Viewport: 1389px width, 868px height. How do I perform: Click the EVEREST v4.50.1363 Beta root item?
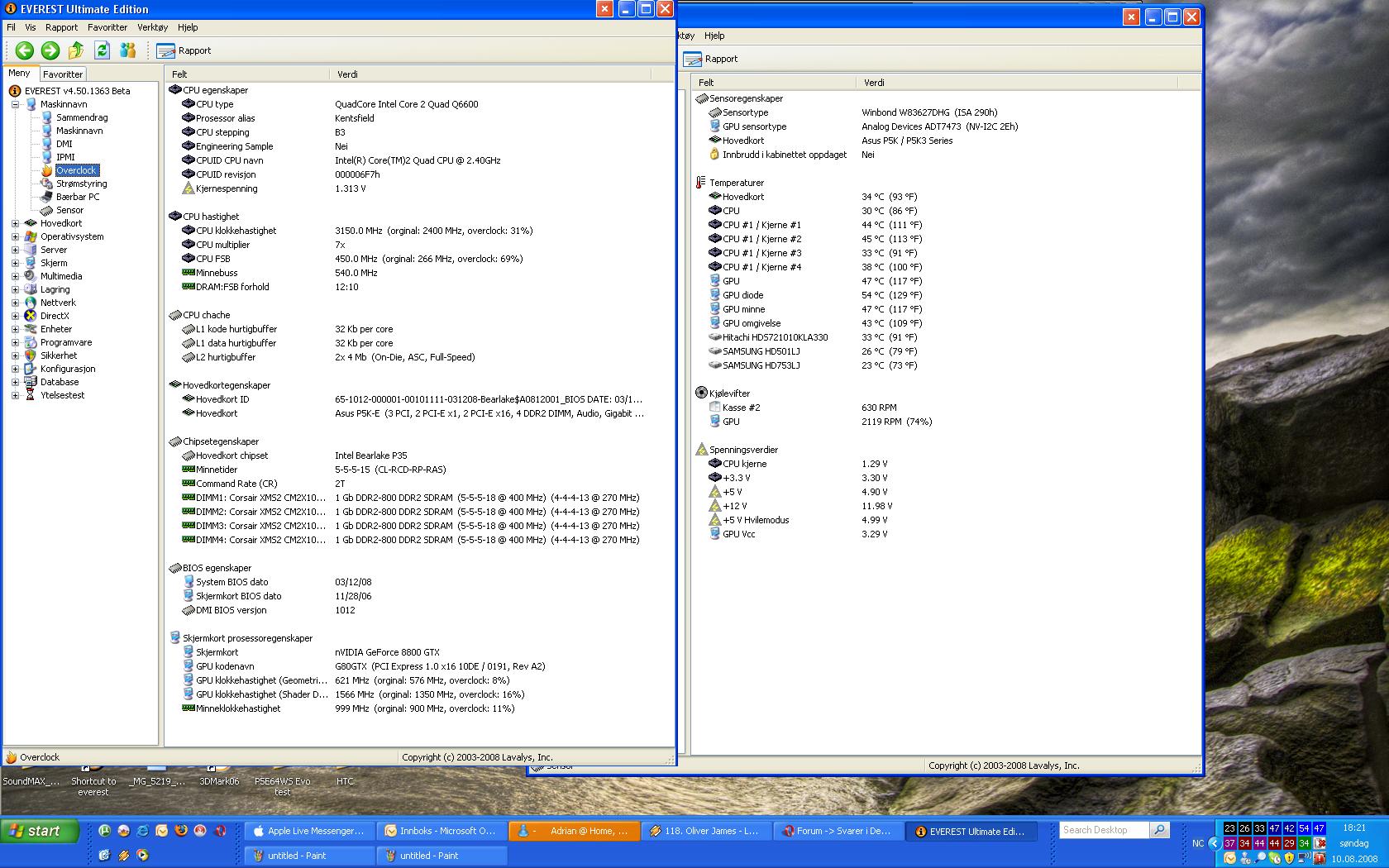pos(77,91)
